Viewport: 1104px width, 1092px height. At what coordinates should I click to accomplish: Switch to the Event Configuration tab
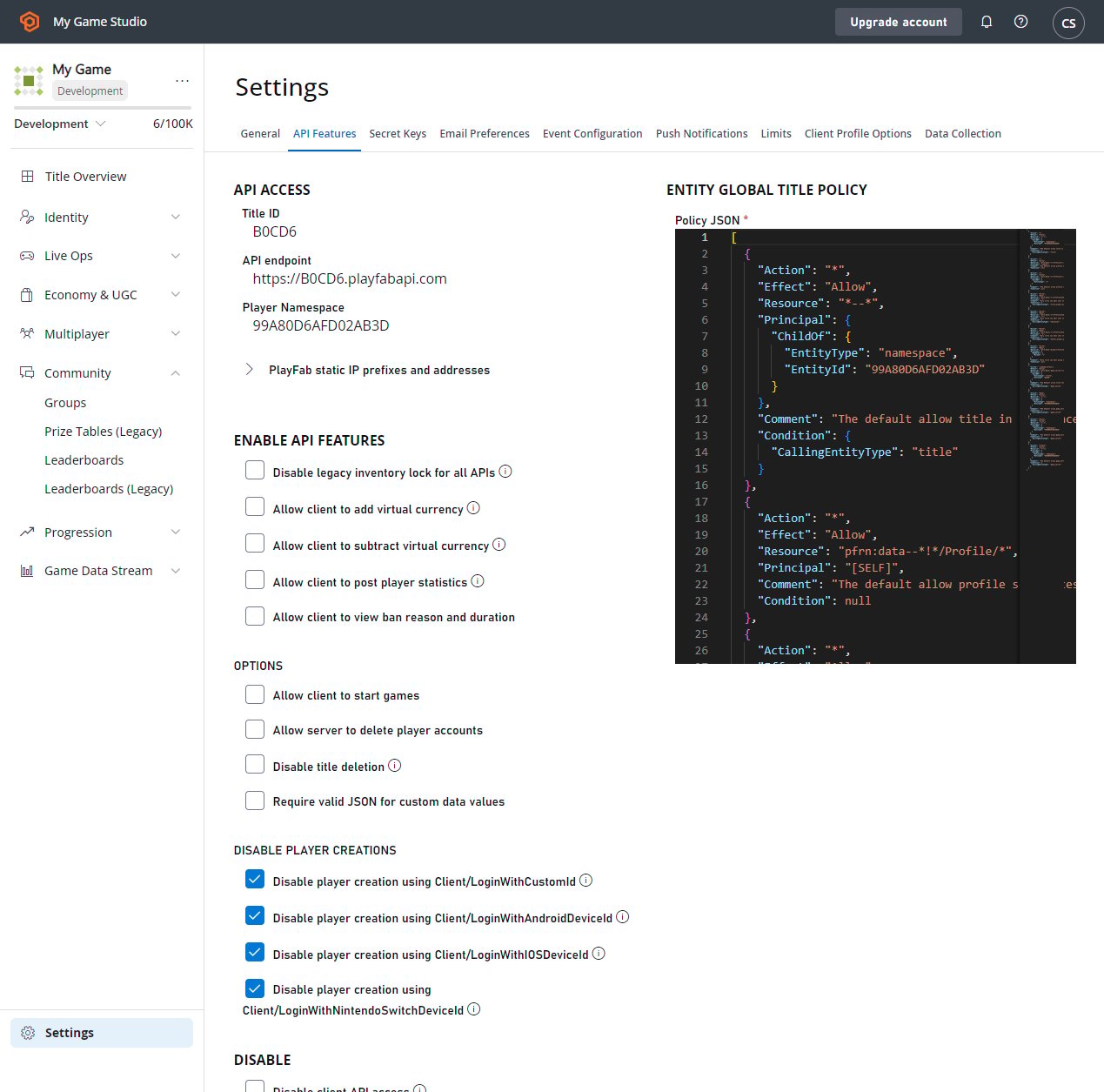click(x=592, y=134)
